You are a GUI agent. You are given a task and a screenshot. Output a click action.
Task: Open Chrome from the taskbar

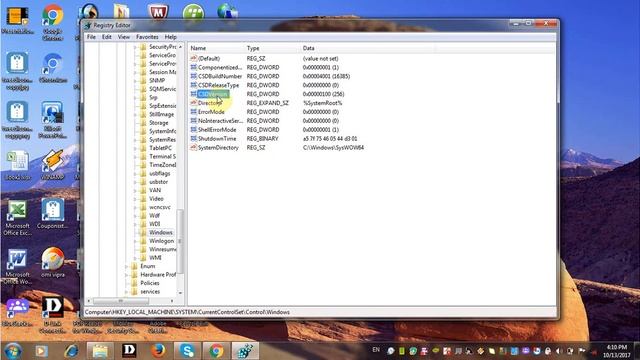pyautogui.click(x=216, y=351)
